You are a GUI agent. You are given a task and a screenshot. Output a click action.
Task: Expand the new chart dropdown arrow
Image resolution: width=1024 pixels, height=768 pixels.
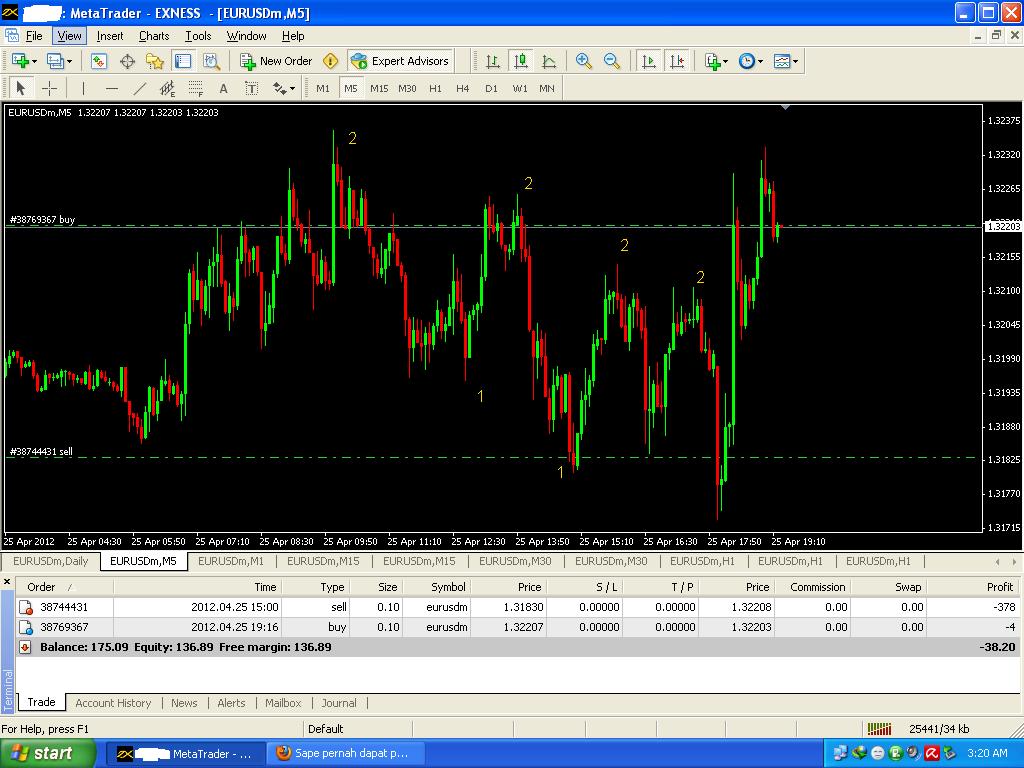click(34, 61)
